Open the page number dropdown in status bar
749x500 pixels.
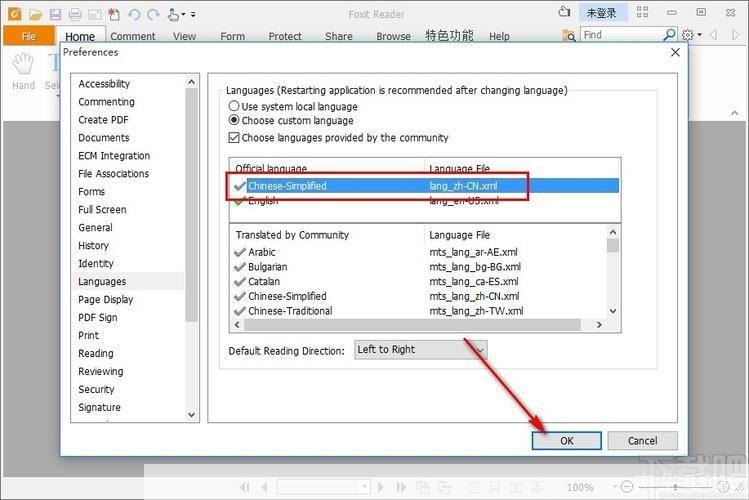pyautogui.click(x=364, y=487)
